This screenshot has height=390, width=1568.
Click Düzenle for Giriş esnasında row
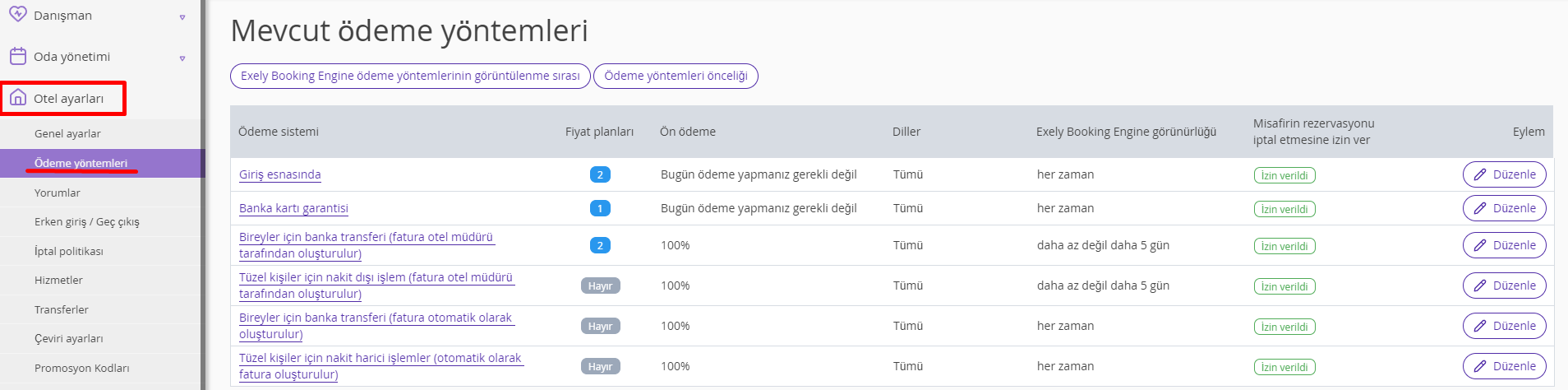tap(1504, 174)
